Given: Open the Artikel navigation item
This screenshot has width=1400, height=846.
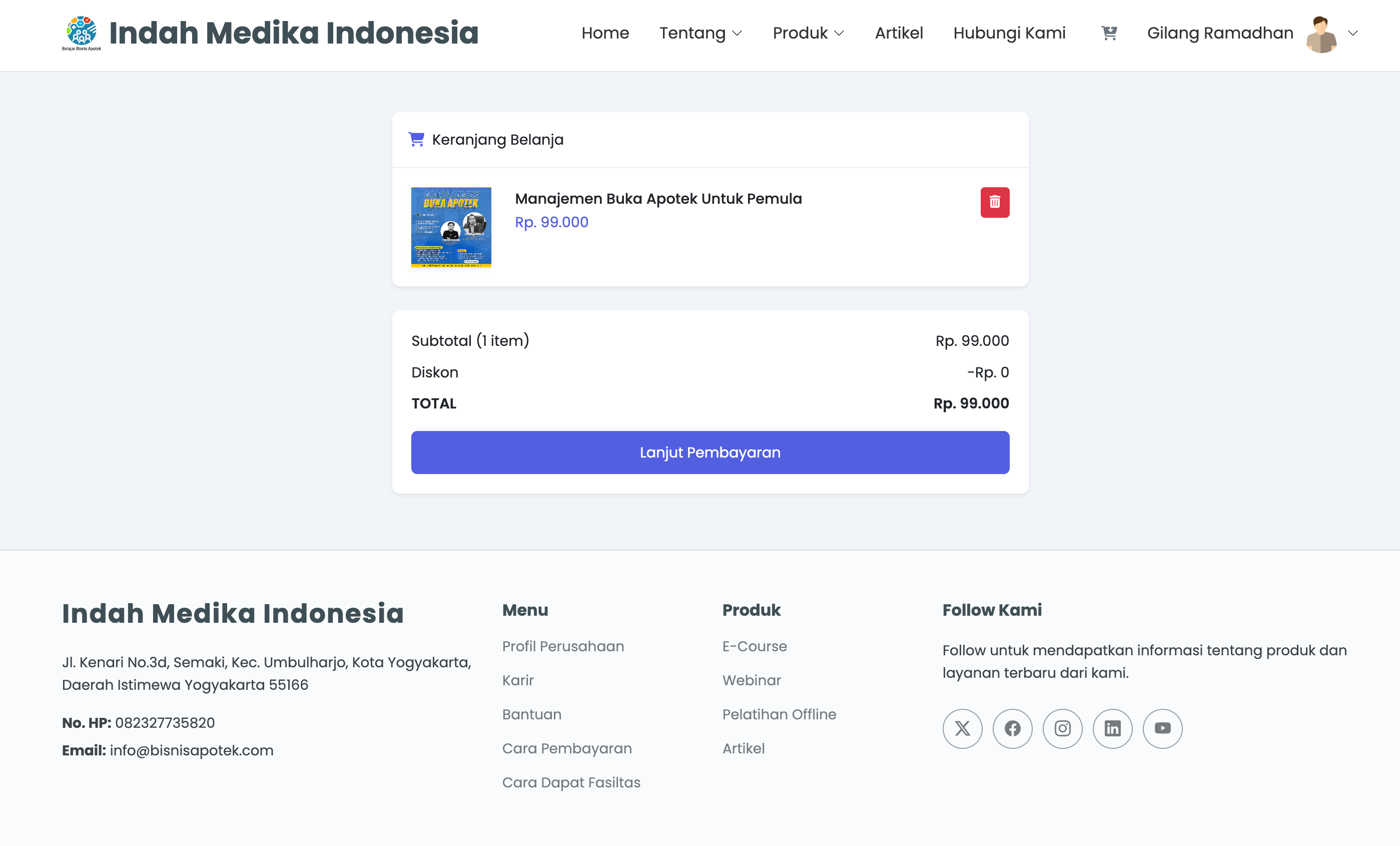Looking at the screenshot, I should 898,33.
